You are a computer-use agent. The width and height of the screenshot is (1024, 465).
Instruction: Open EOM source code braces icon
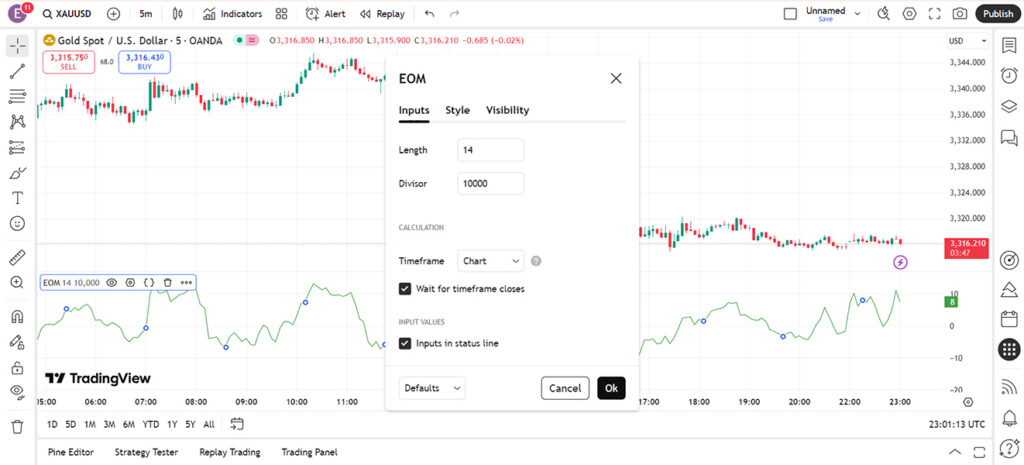149,283
